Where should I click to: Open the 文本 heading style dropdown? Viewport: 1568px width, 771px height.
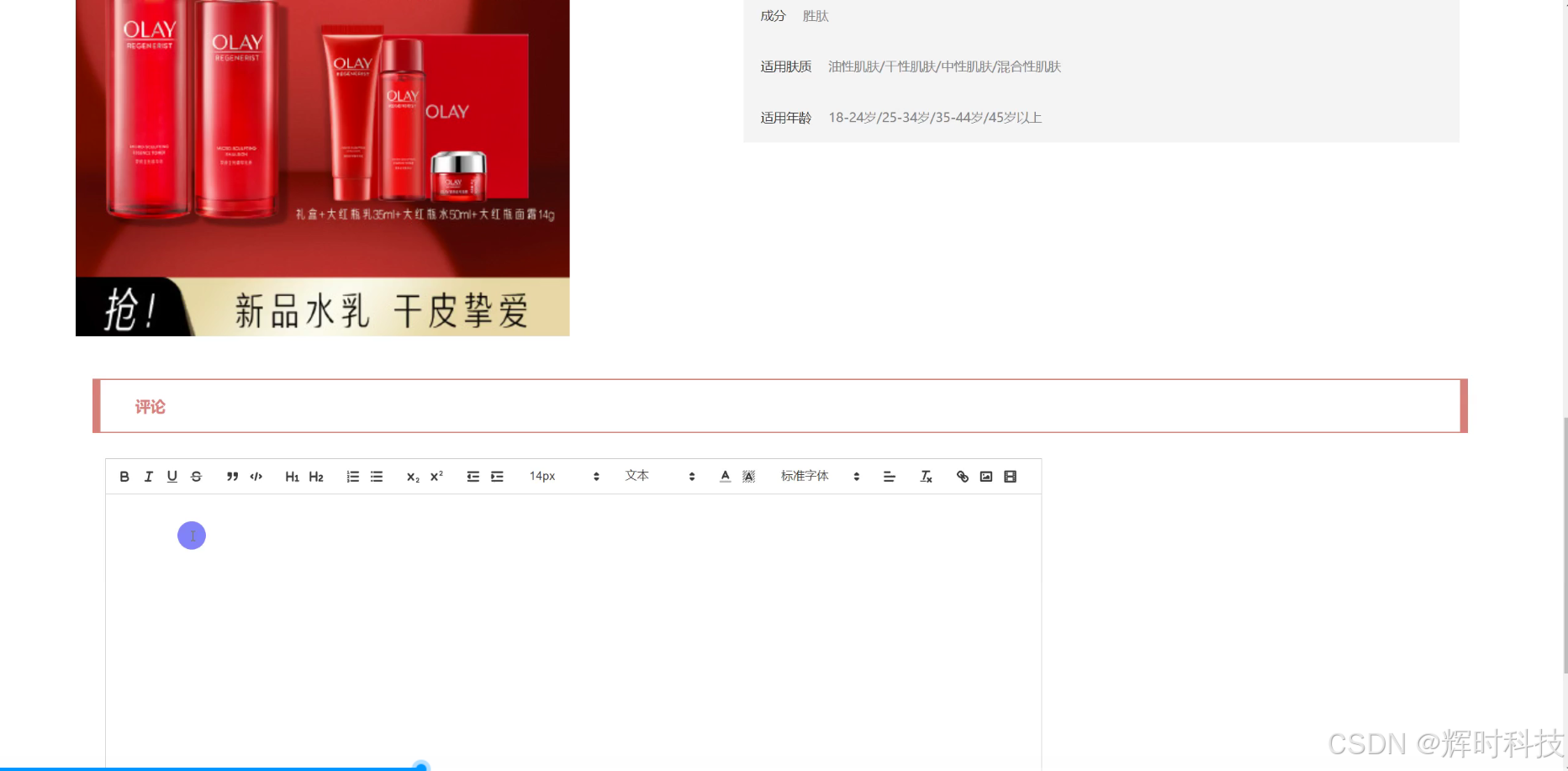[x=660, y=477]
